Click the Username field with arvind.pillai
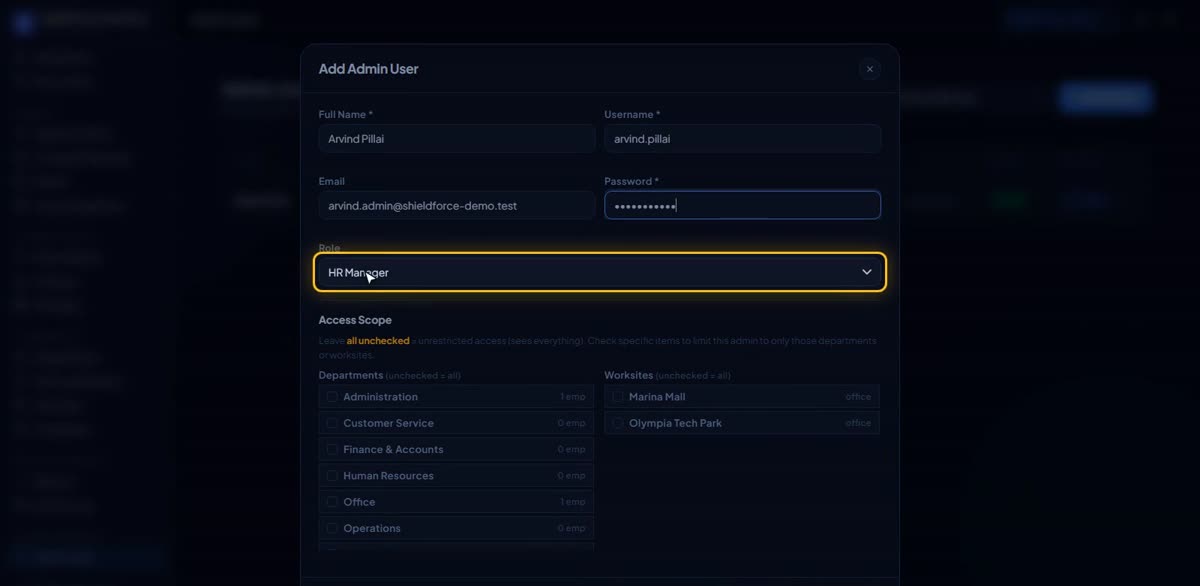The width and height of the screenshot is (1200, 586). point(742,139)
